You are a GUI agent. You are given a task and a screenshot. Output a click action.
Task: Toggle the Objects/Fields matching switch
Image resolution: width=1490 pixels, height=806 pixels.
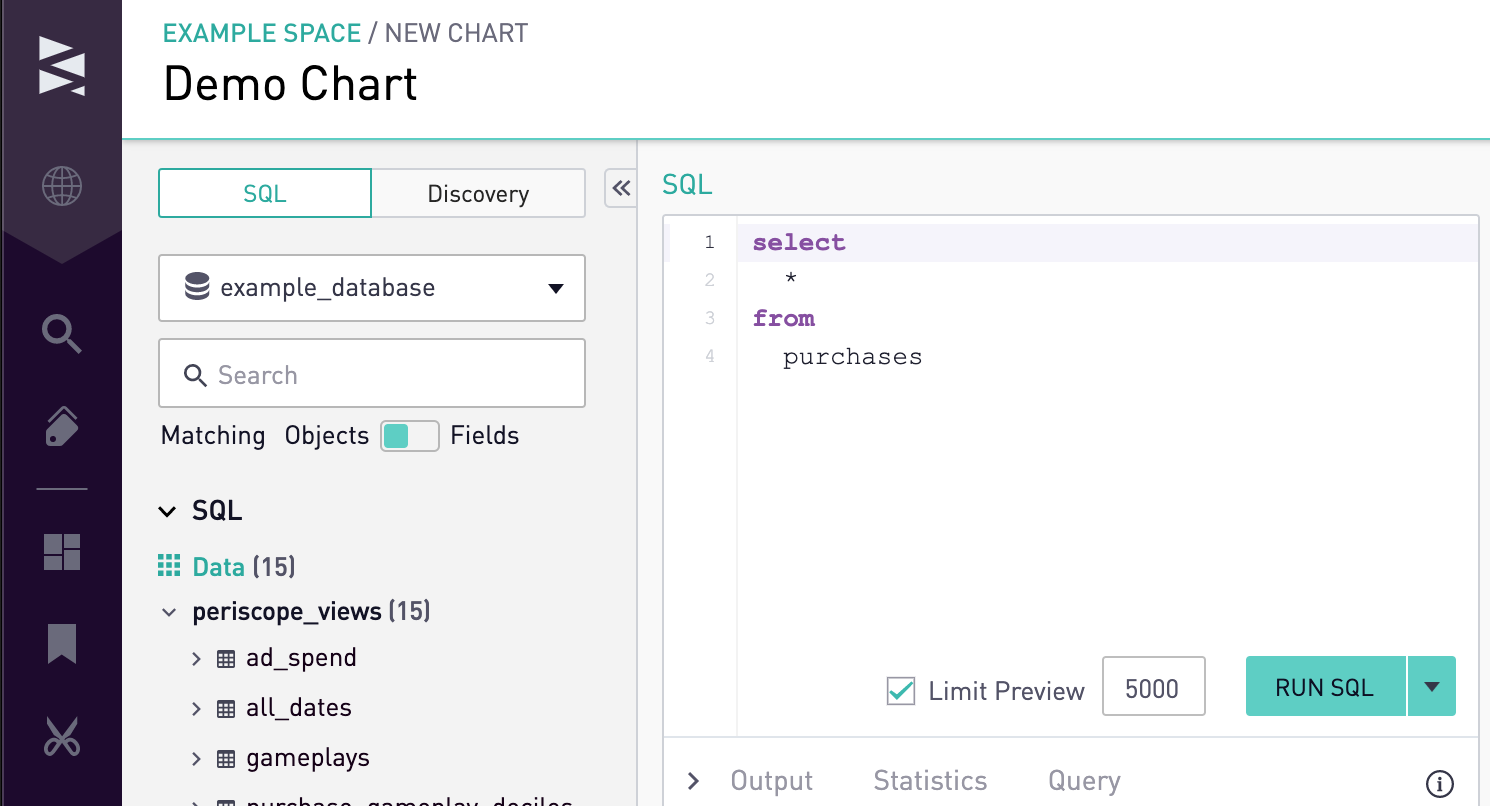coord(409,436)
